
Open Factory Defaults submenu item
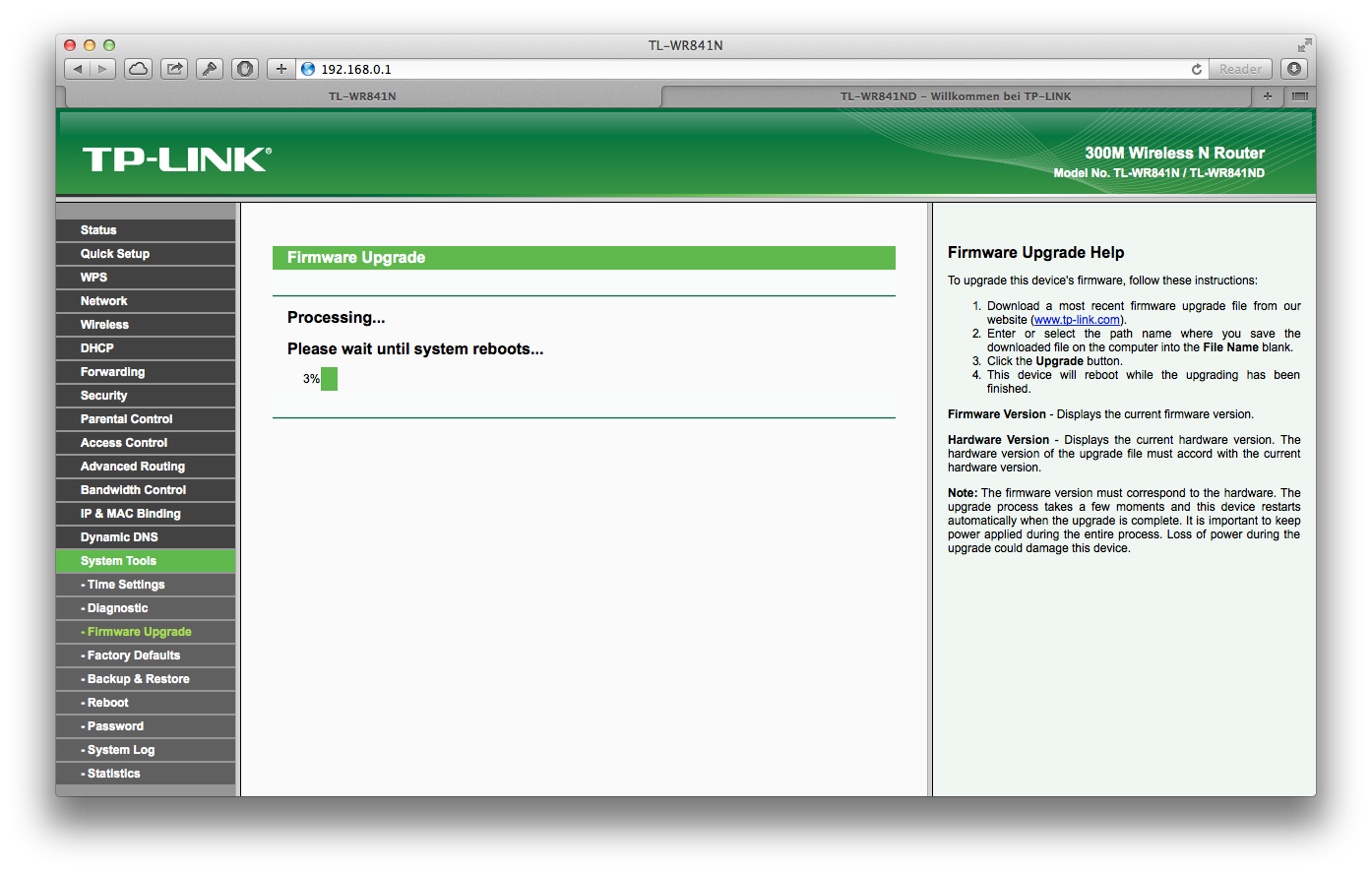coord(146,655)
